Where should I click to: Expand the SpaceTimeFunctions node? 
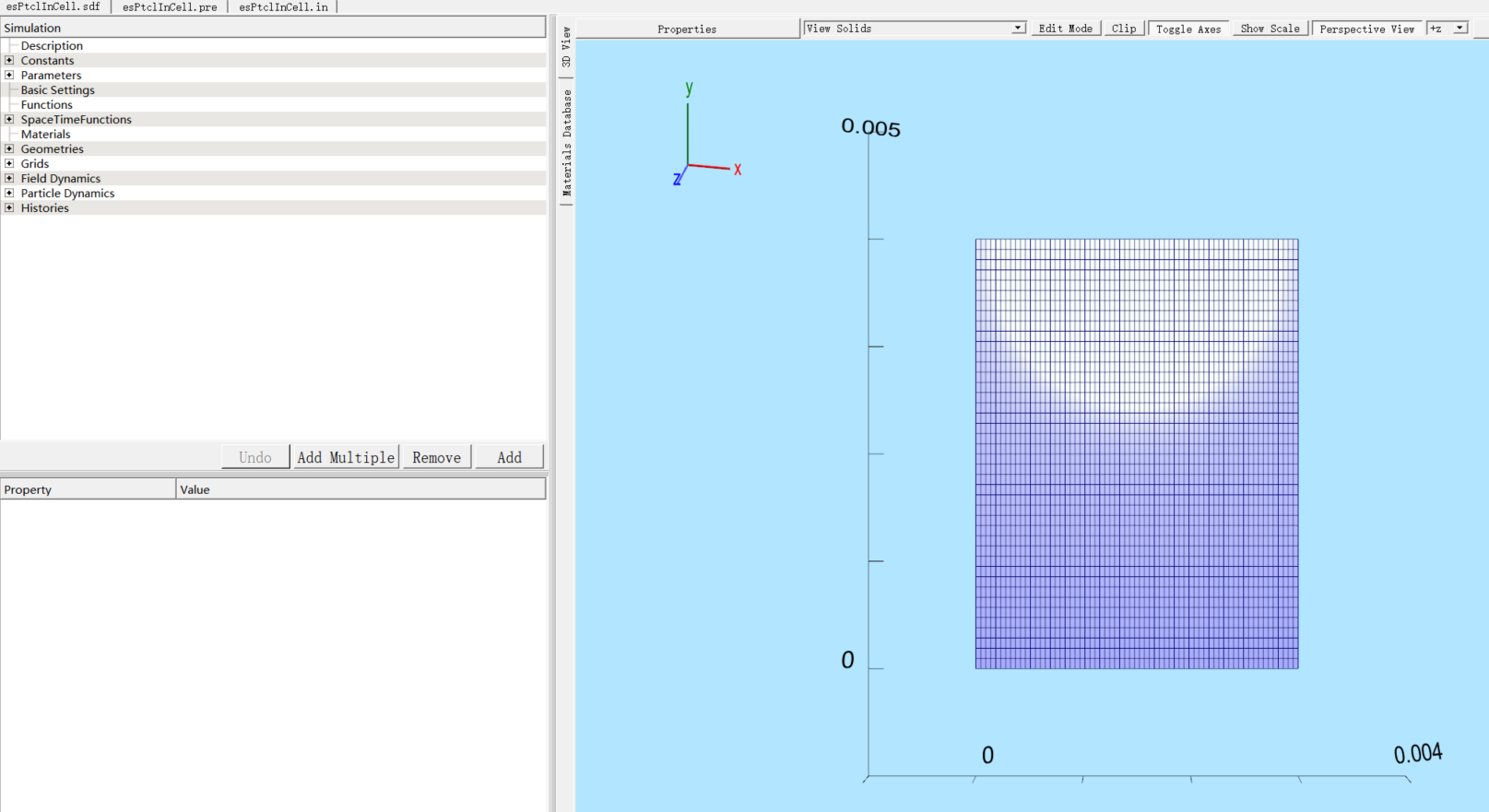pos(9,119)
